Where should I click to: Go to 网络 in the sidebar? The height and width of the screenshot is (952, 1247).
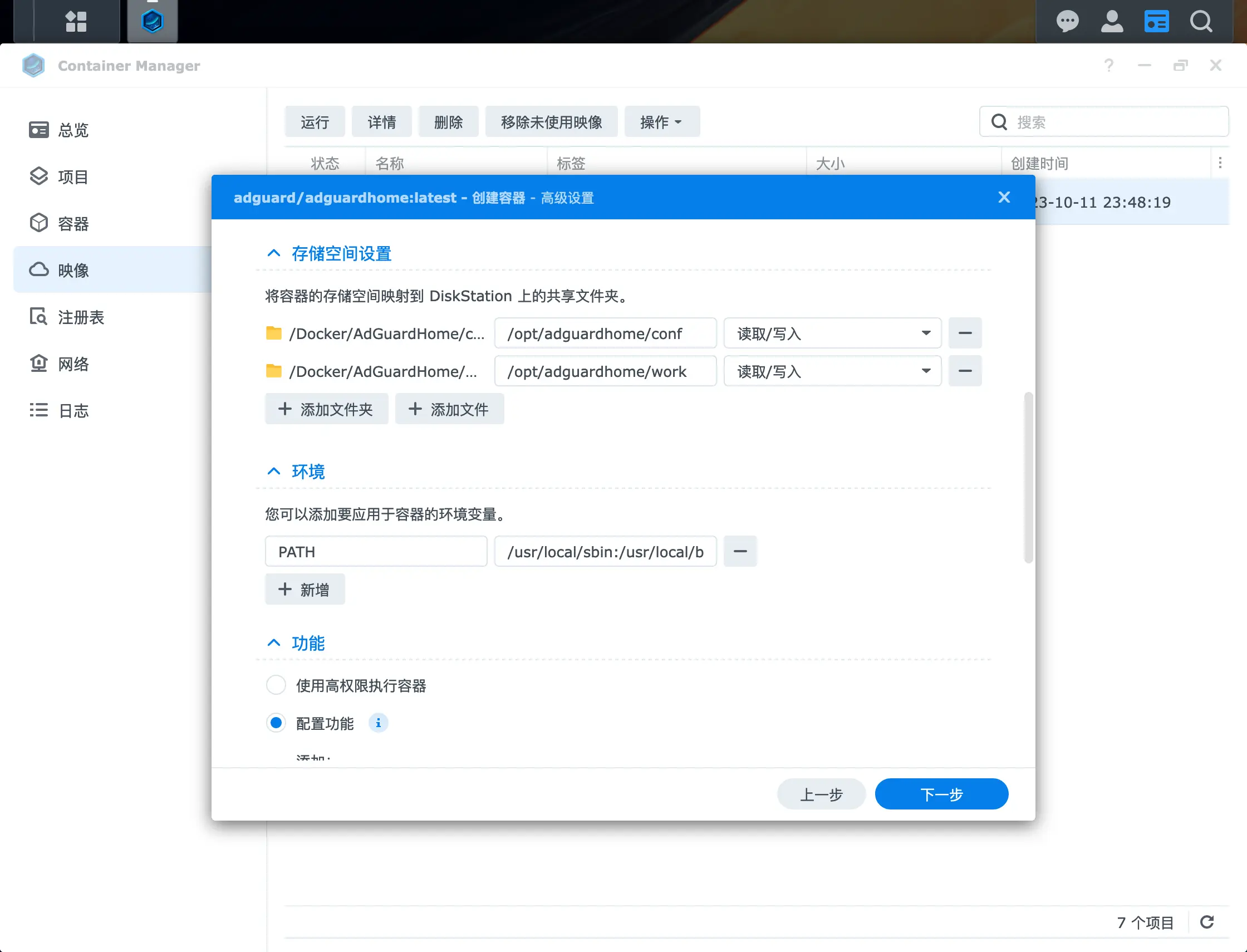[x=111, y=364]
